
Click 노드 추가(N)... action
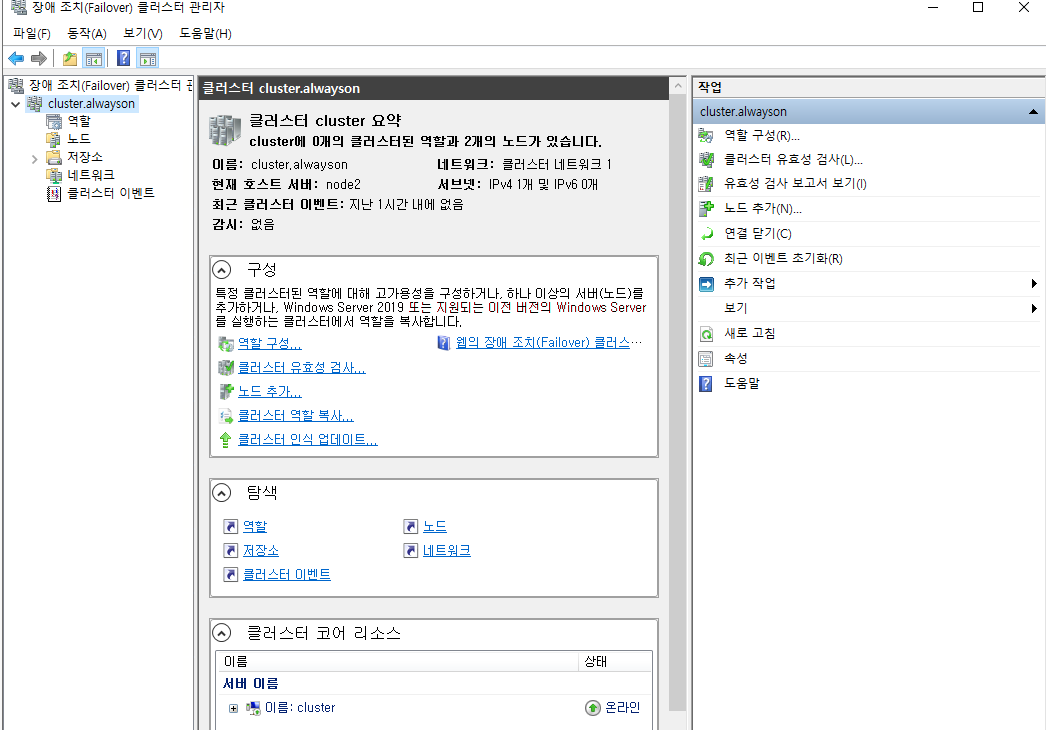click(x=763, y=208)
